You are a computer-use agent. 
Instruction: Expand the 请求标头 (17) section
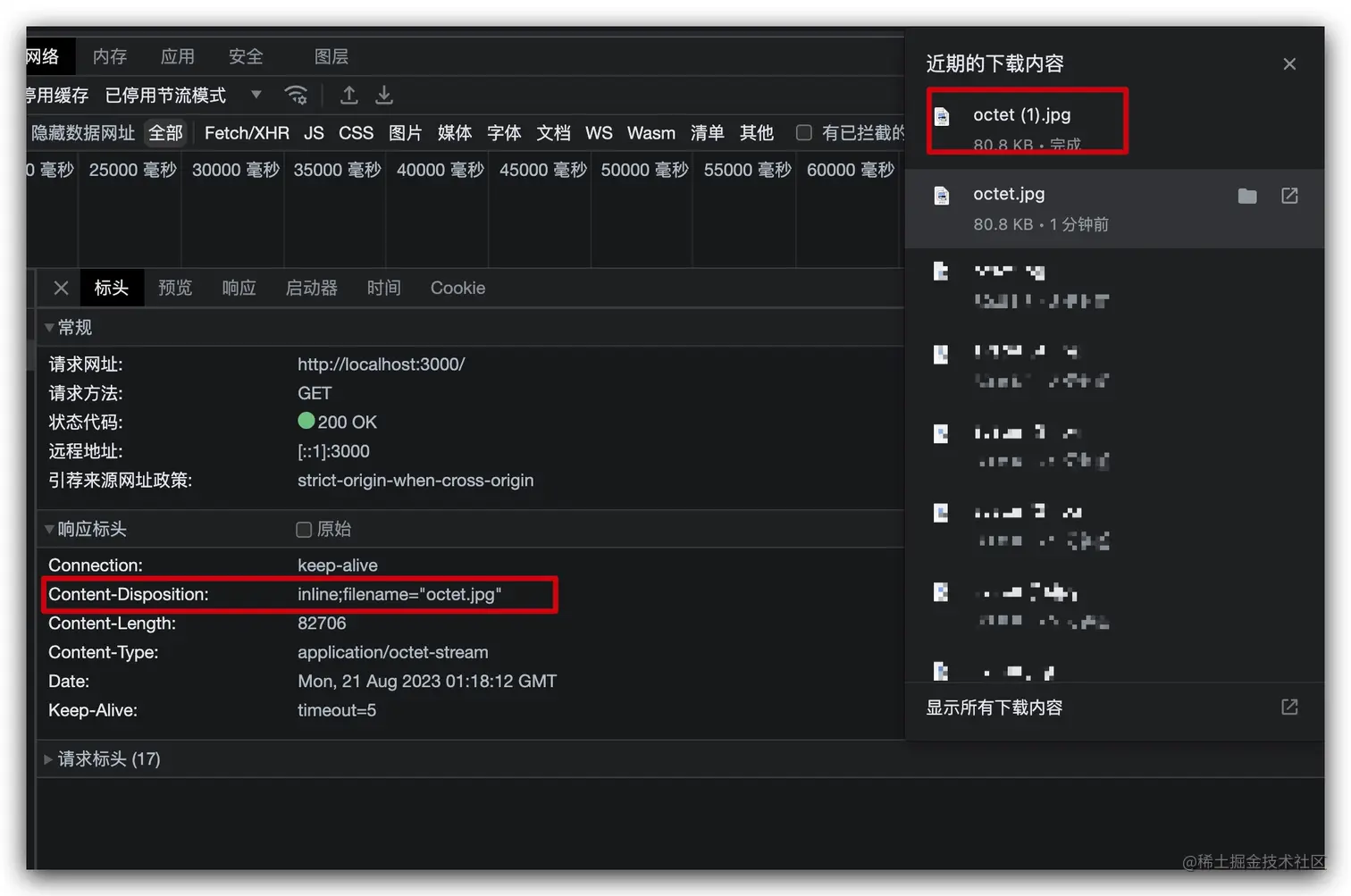(x=47, y=758)
